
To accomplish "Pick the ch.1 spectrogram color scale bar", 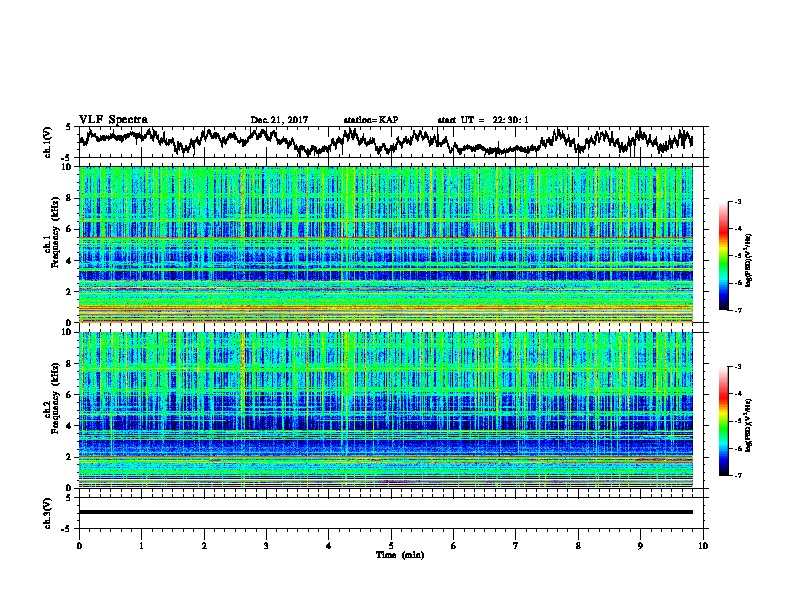I will click(723, 256).
